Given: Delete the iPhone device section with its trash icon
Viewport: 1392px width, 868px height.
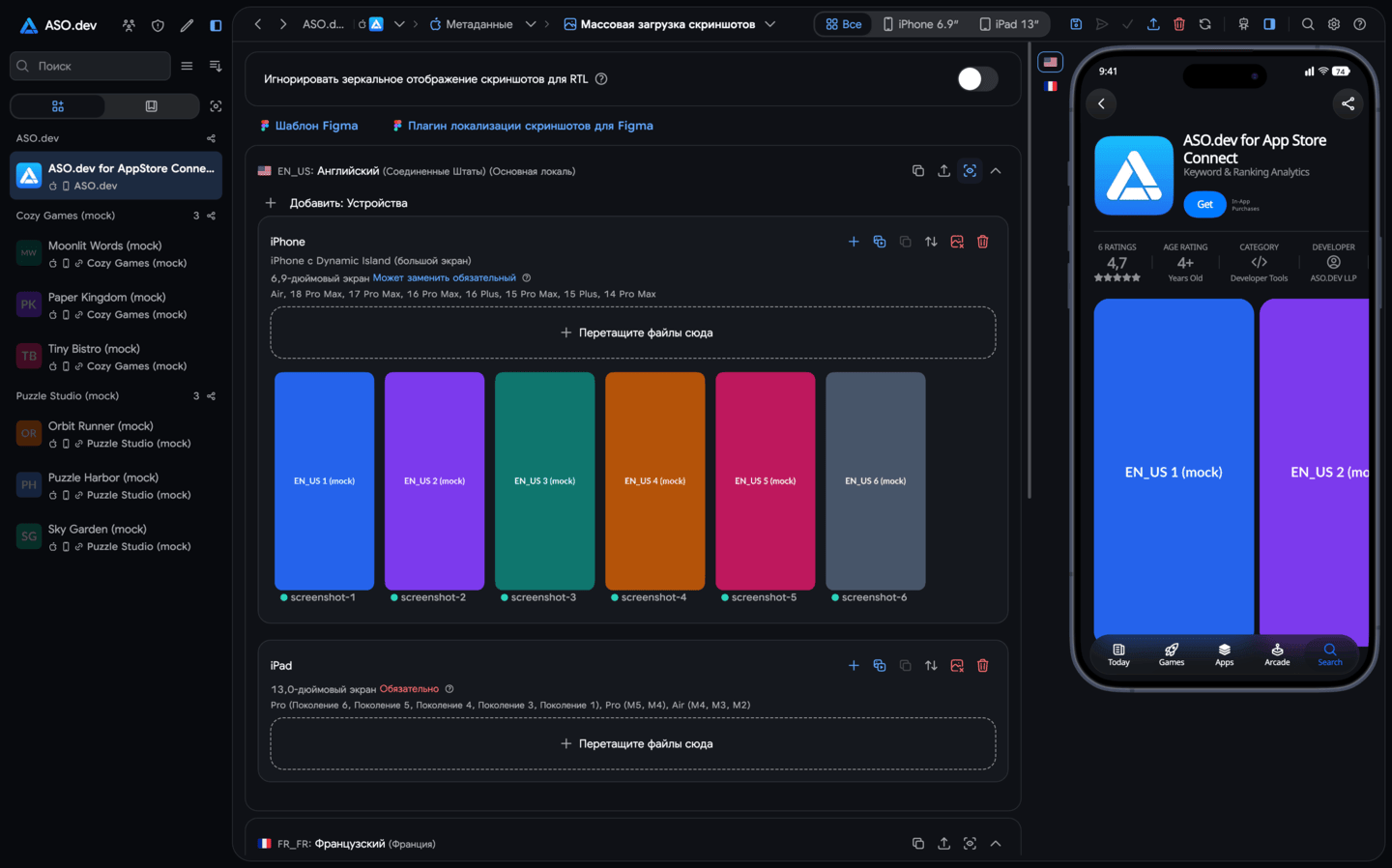Looking at the screenshot, I should 983,242.
